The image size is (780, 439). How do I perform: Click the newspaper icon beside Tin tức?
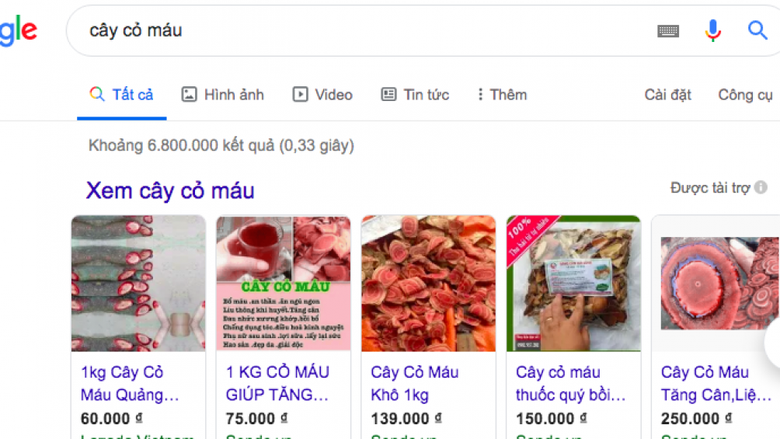coord(389,94)
